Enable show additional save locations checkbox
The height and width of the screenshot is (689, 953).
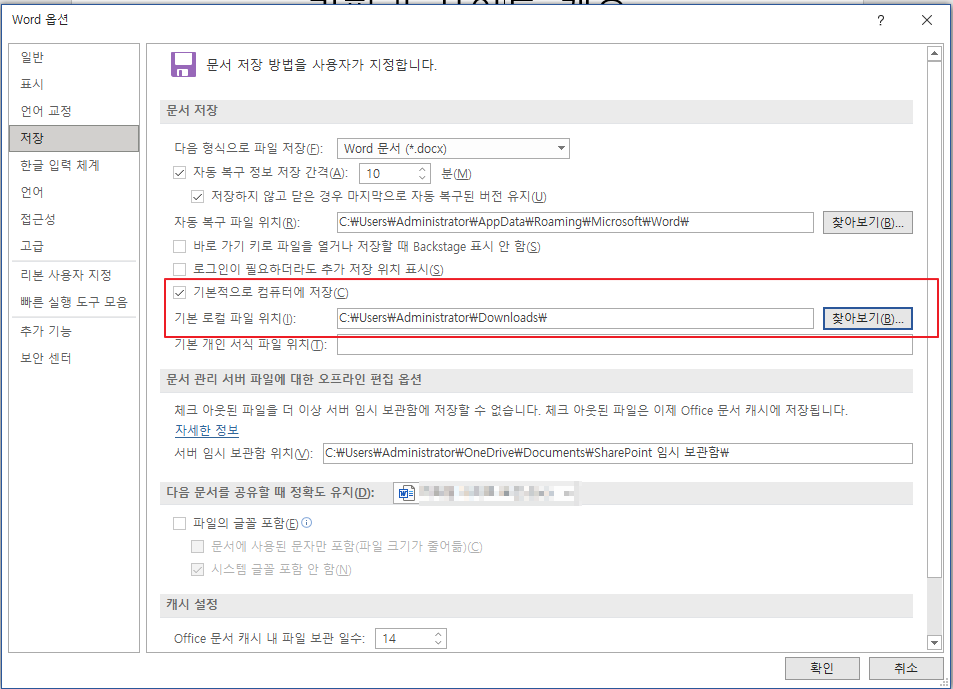click(x=179, y=269)
